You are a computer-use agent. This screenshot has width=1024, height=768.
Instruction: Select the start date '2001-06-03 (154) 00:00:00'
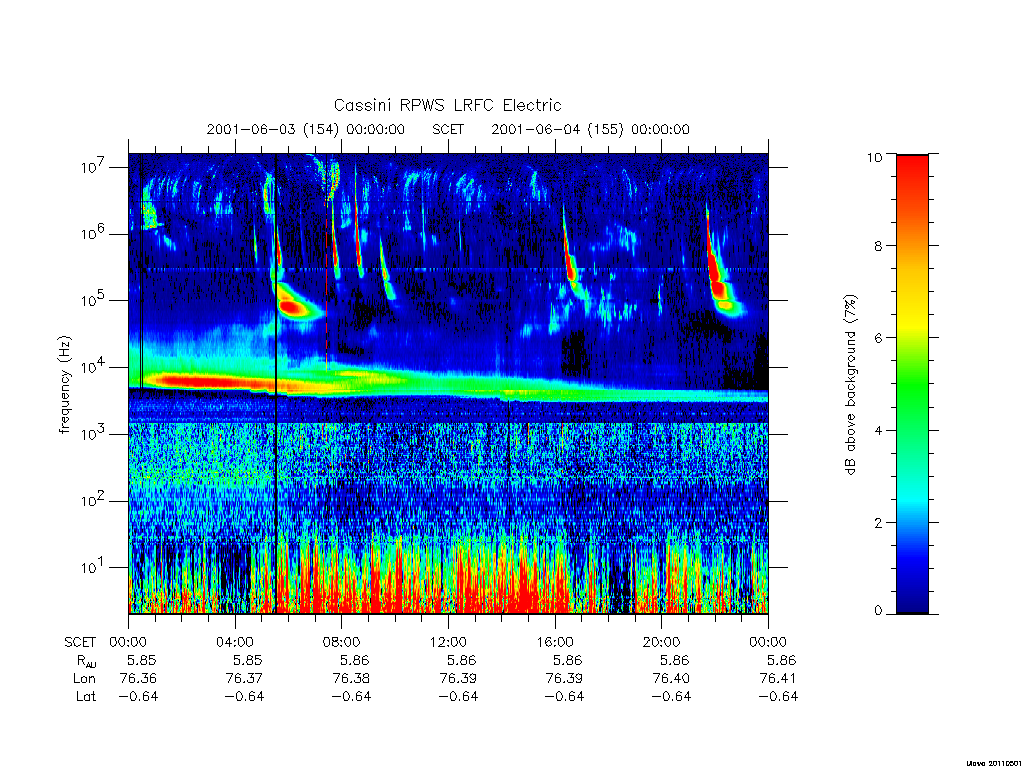pos(306,129)
